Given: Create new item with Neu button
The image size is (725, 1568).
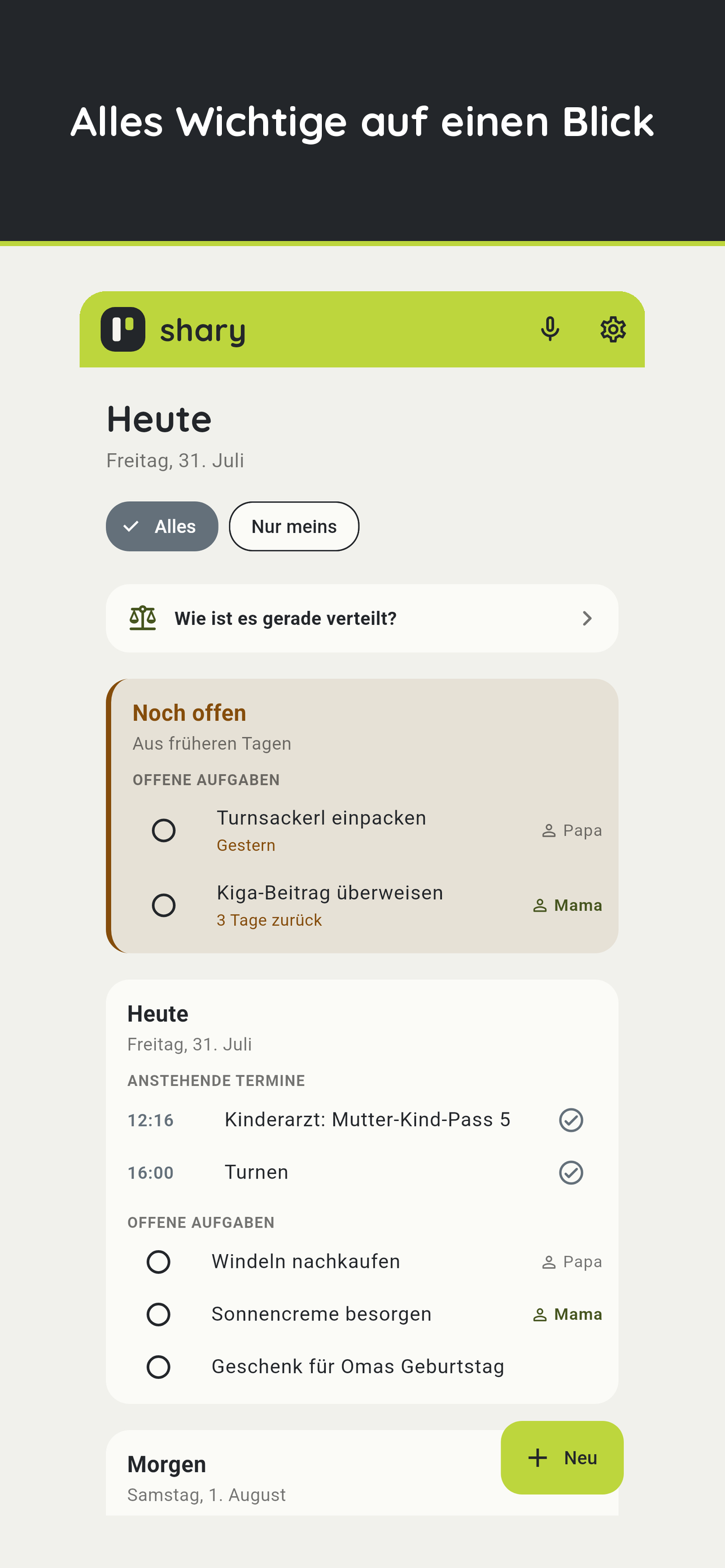Looking at the screenshot, I should (x=562, y=1457).
